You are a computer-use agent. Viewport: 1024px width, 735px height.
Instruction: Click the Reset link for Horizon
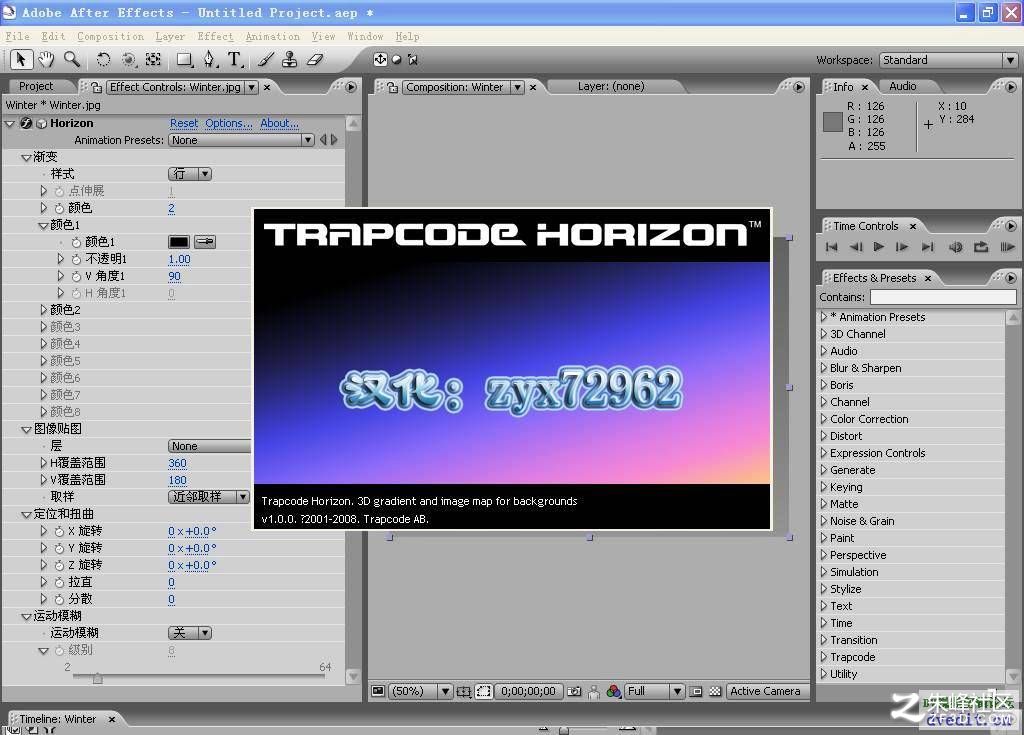pos(184,123)
